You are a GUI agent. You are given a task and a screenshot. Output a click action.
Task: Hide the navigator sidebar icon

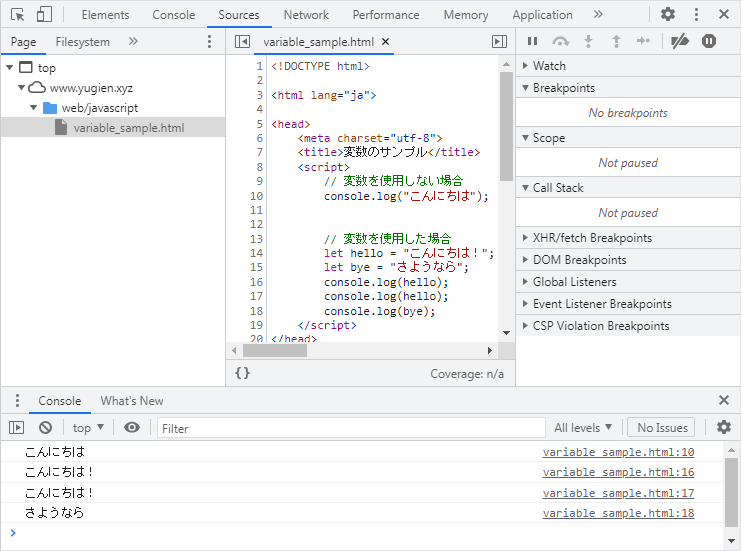click(x=242, y=42)
